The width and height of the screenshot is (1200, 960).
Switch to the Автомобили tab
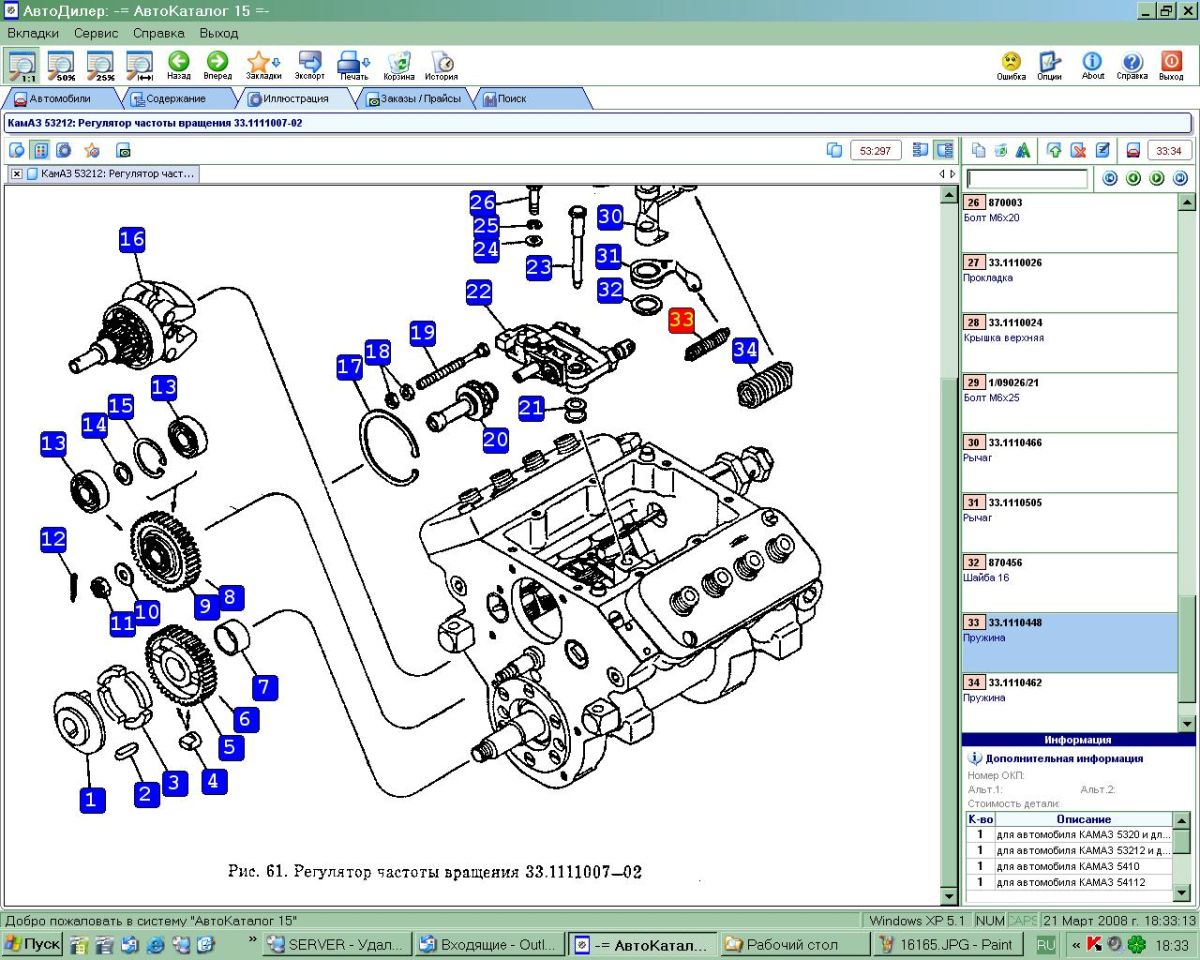(x=60, y=99)
